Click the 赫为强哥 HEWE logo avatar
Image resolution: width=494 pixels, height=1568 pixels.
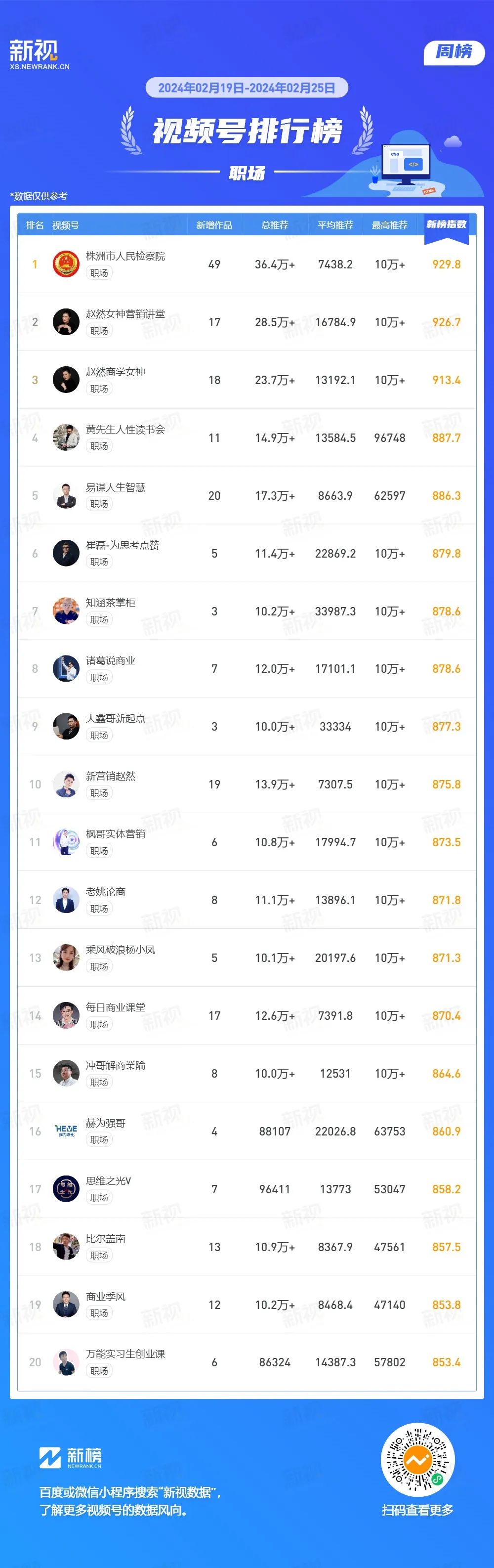click(x=66, y=1131)
